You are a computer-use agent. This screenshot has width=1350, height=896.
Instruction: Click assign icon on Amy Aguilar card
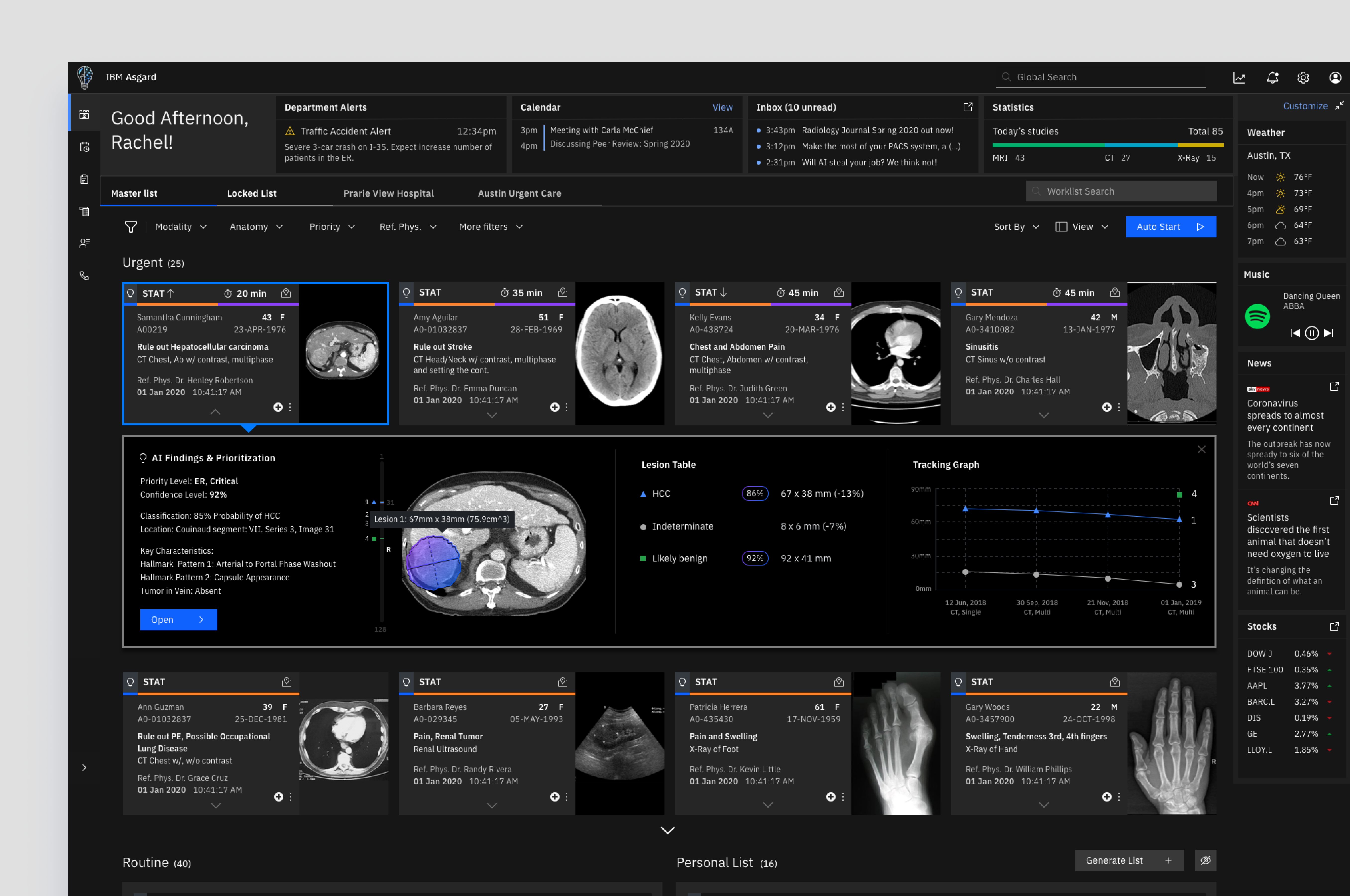(x=563, y=293)
